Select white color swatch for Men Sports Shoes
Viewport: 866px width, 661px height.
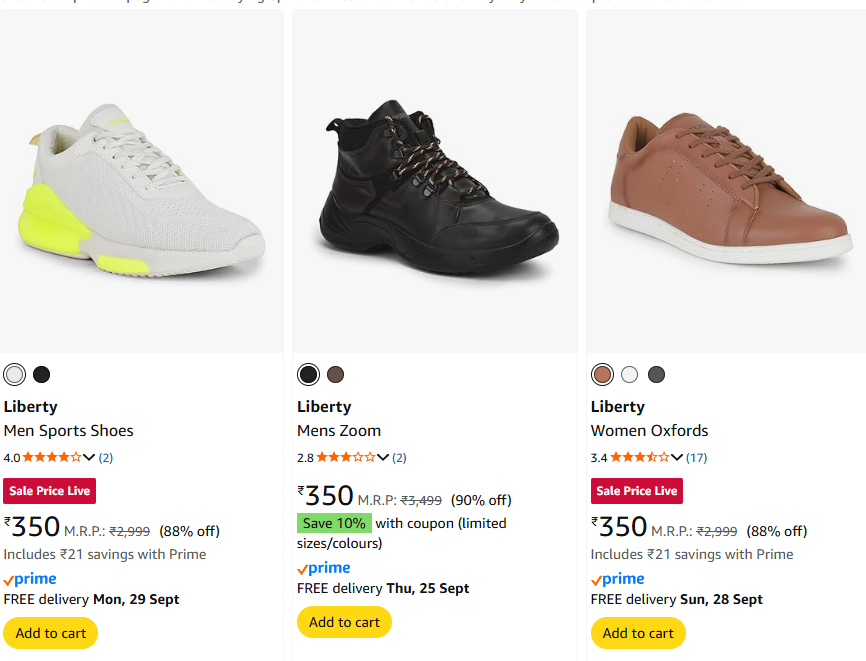click(15, 375)
